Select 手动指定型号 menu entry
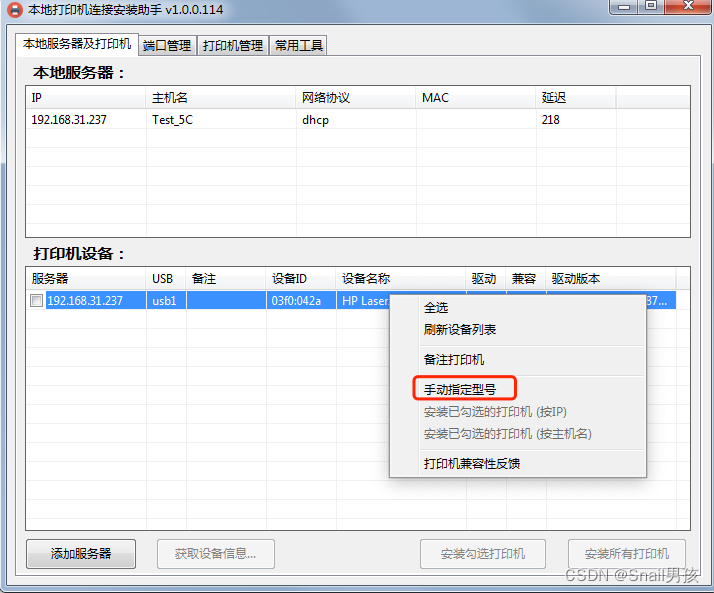Viewport: 714px width, 593px height. point(518,390)
